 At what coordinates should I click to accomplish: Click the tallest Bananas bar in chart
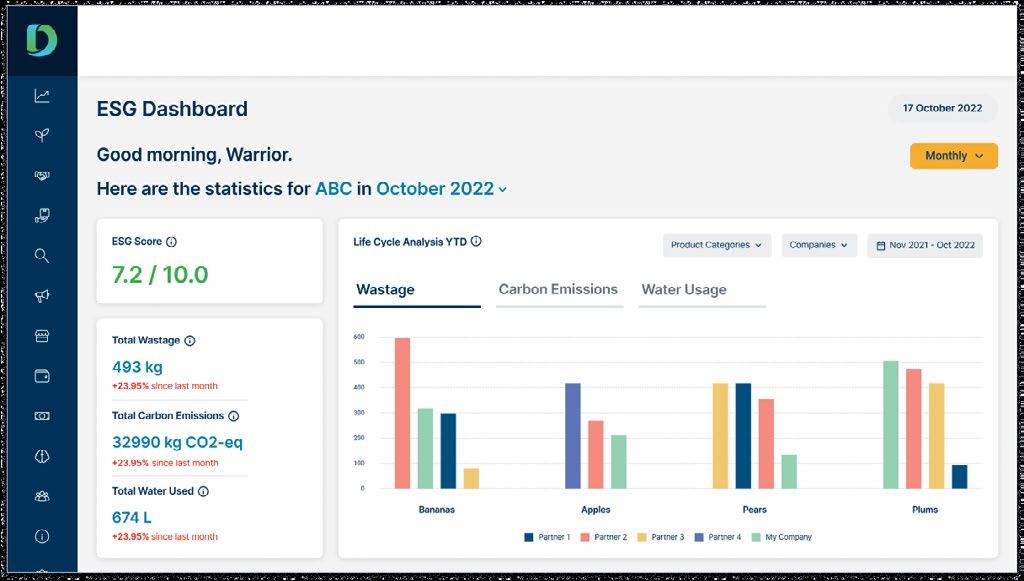[402, 414]
